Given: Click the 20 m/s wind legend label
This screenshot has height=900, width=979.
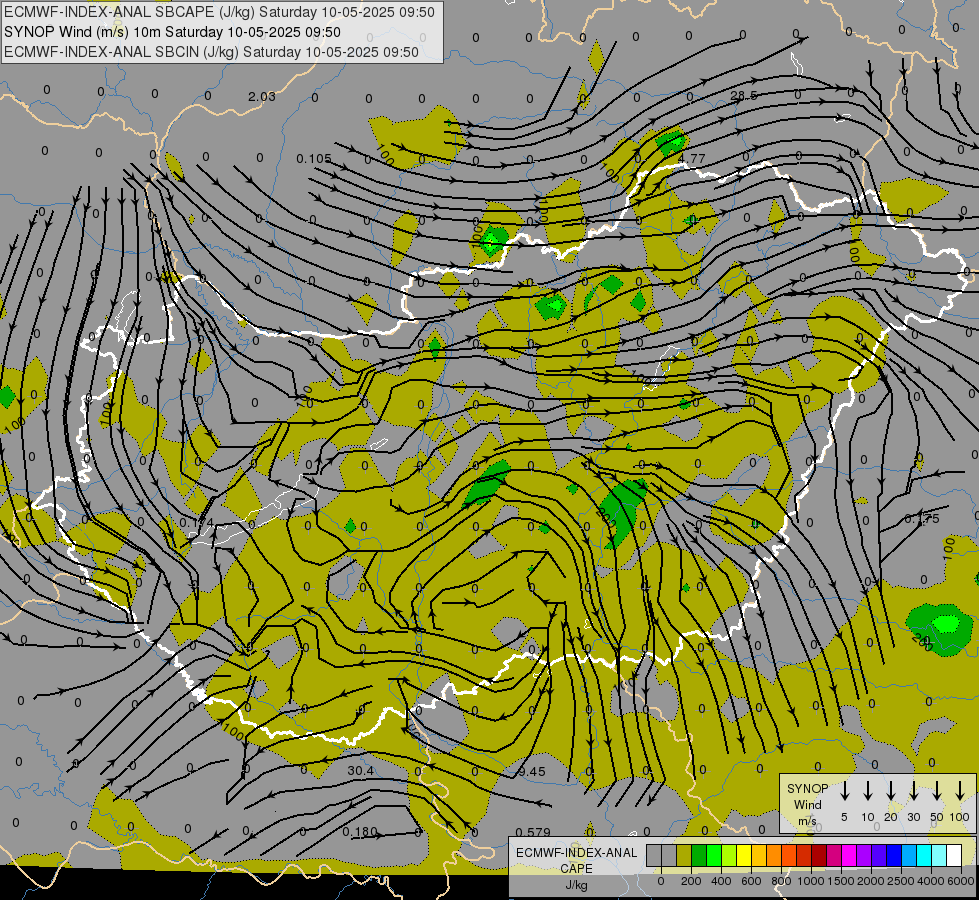Looking at the screenshot, I should [891, 817].
